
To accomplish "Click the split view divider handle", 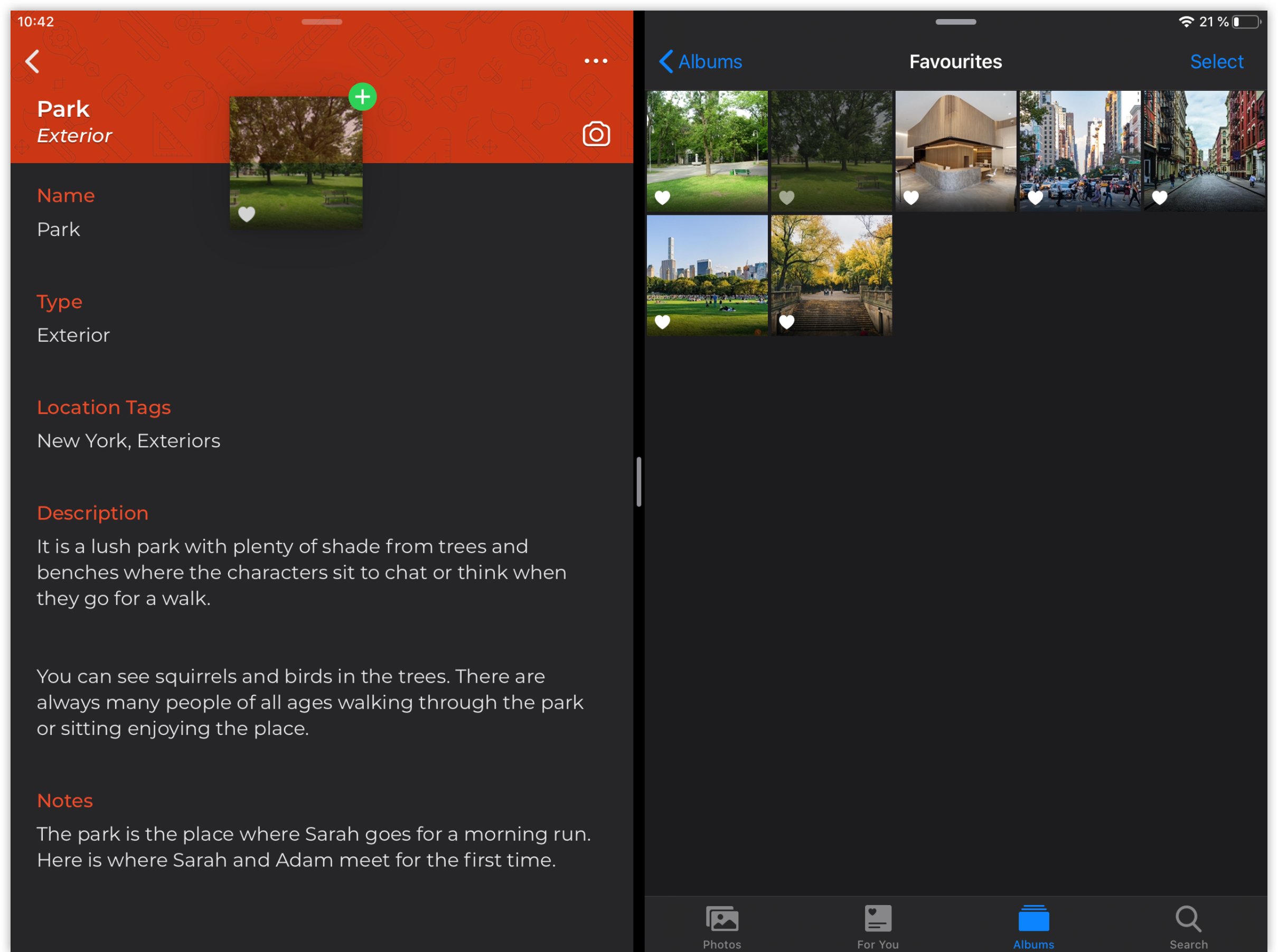I will pyautogui.click(x=638, y=482).
